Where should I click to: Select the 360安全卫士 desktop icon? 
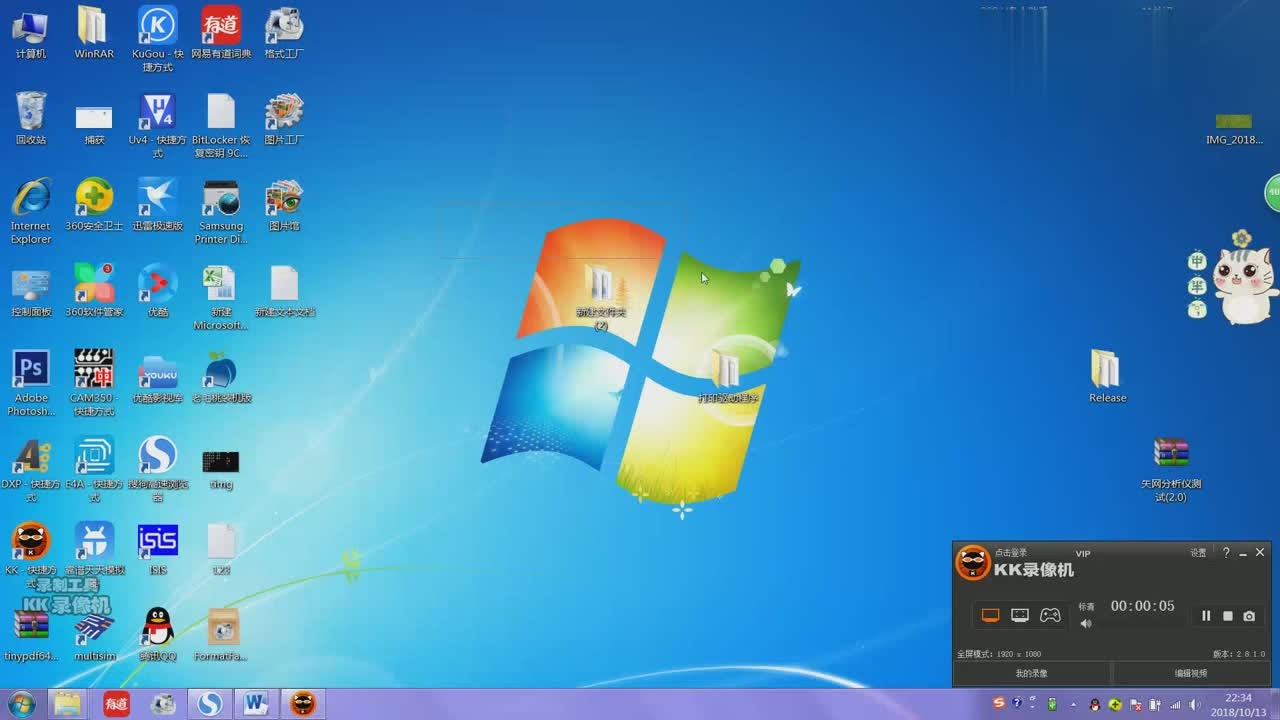tap(94, 205)
